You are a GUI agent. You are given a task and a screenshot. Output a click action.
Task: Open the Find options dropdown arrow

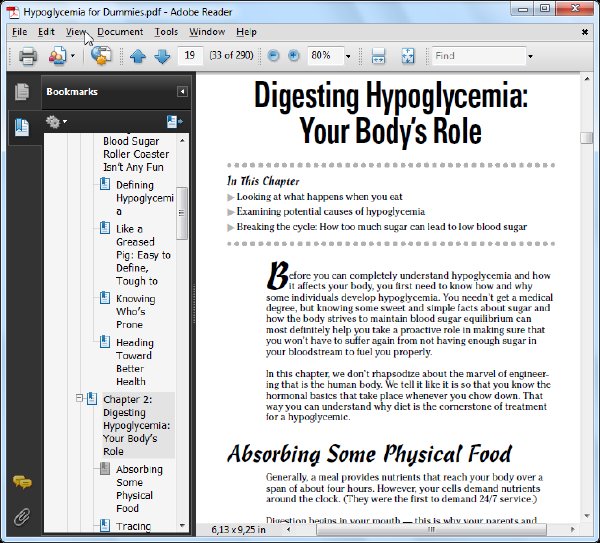pos(530,56)
